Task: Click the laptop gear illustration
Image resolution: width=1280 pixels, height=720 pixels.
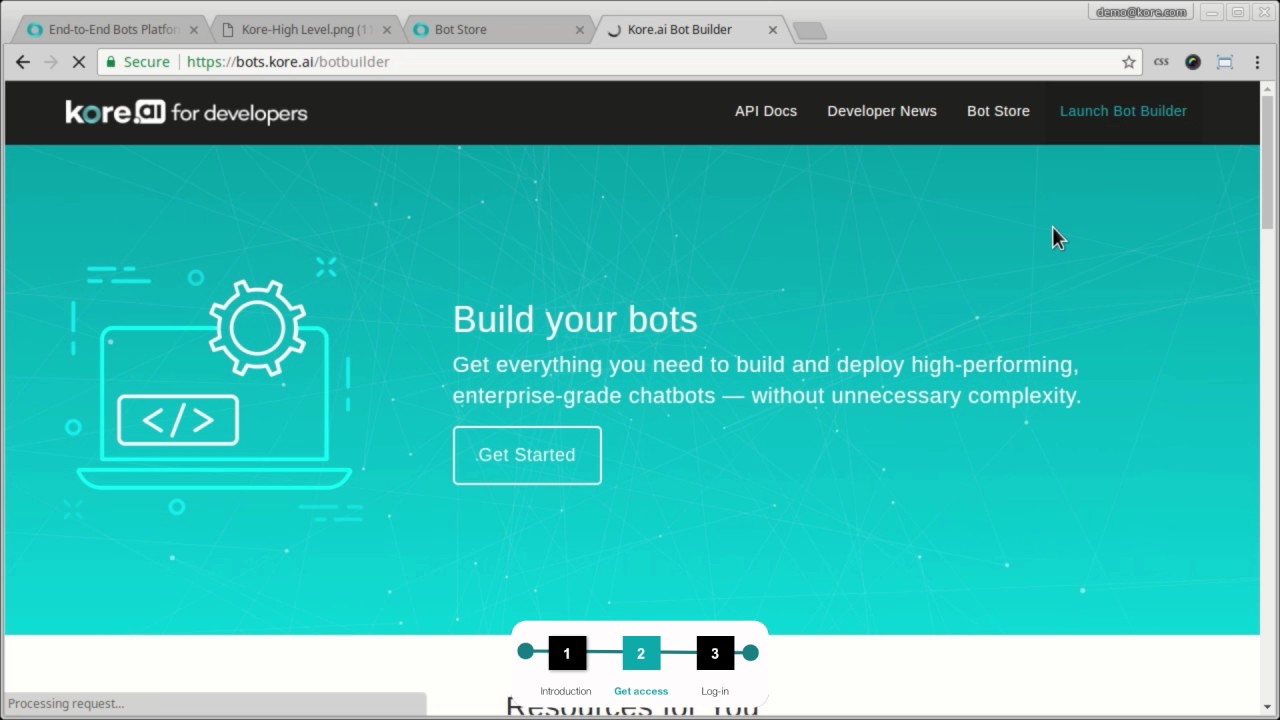Action: tap(214, 388)
